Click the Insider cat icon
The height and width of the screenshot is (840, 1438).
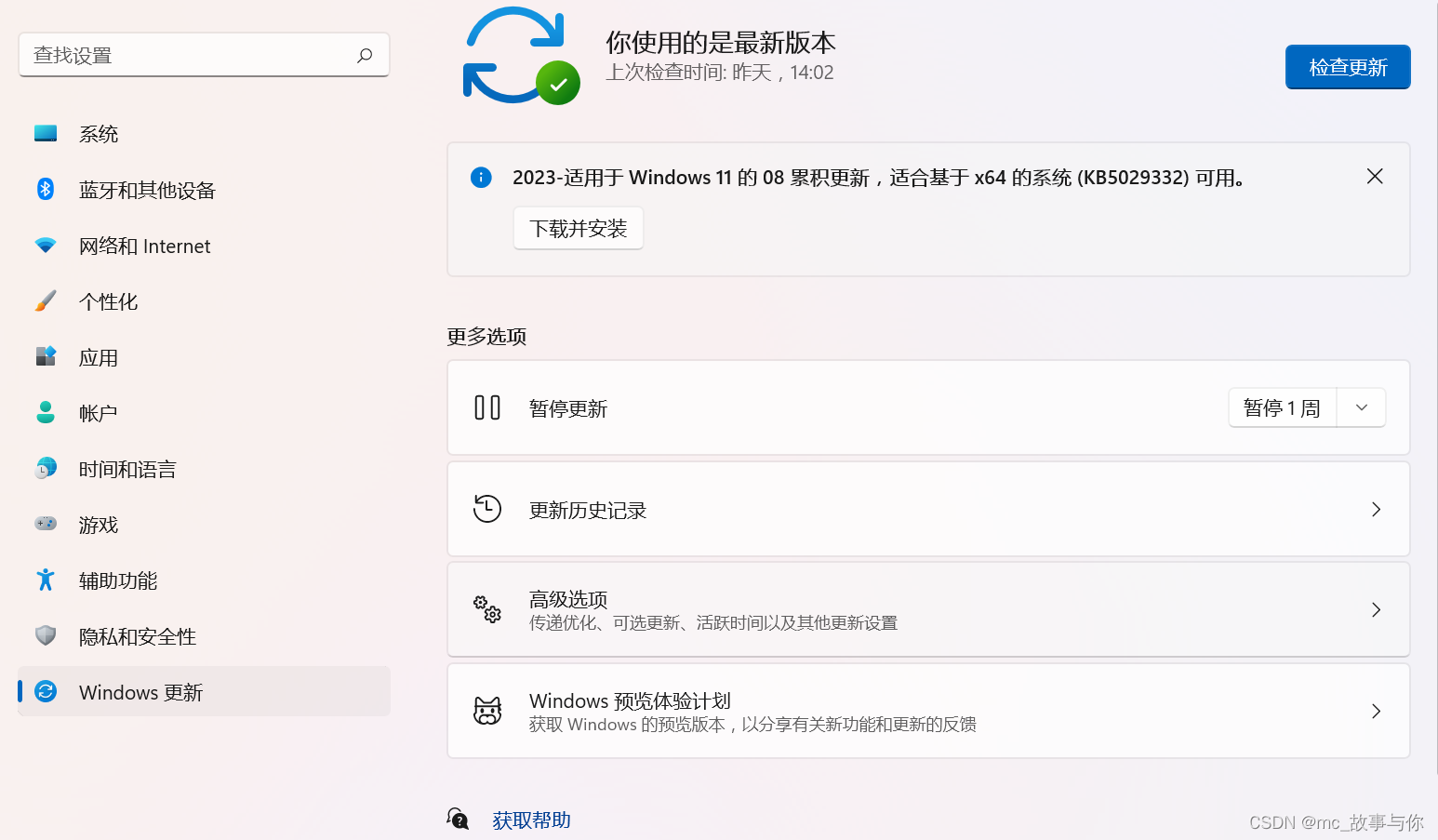[x=487, y=711]
